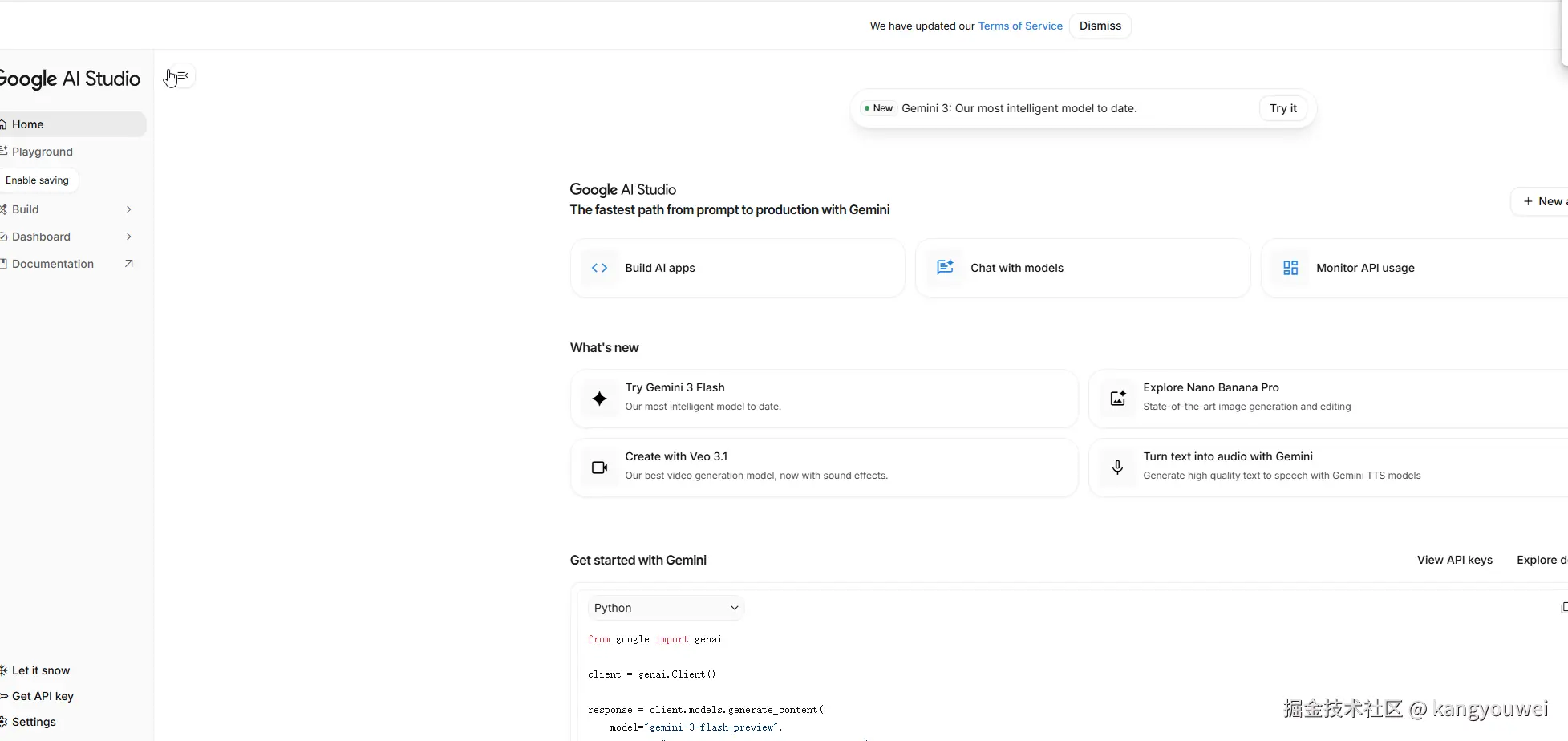Click Enable saving in the sidebar
Screen dimensions: 1568x741
[38, 180]
